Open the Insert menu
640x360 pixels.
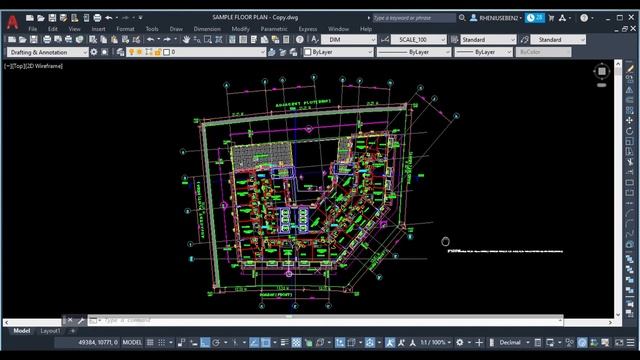click(x=98, y=29)
